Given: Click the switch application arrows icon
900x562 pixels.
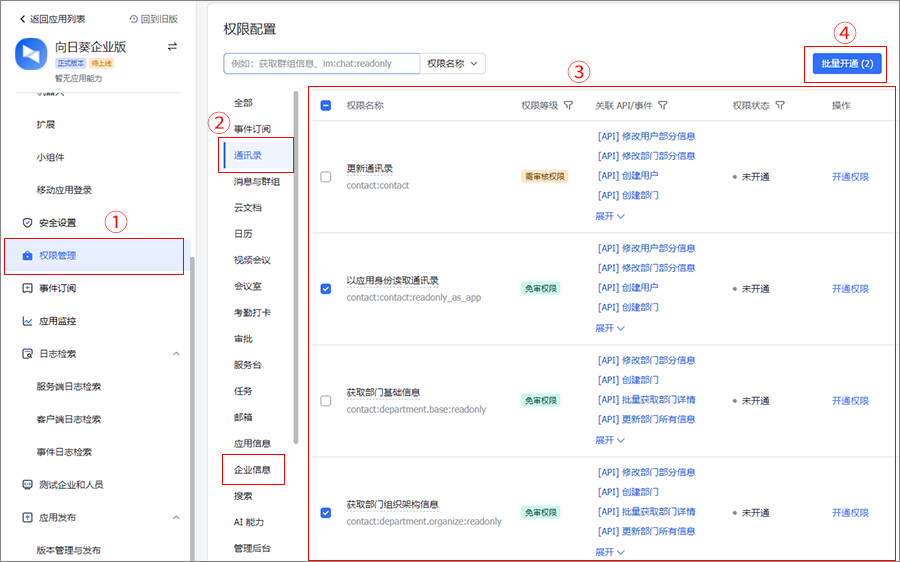Looking at the screenshot, I should click(x=172, y=47).
